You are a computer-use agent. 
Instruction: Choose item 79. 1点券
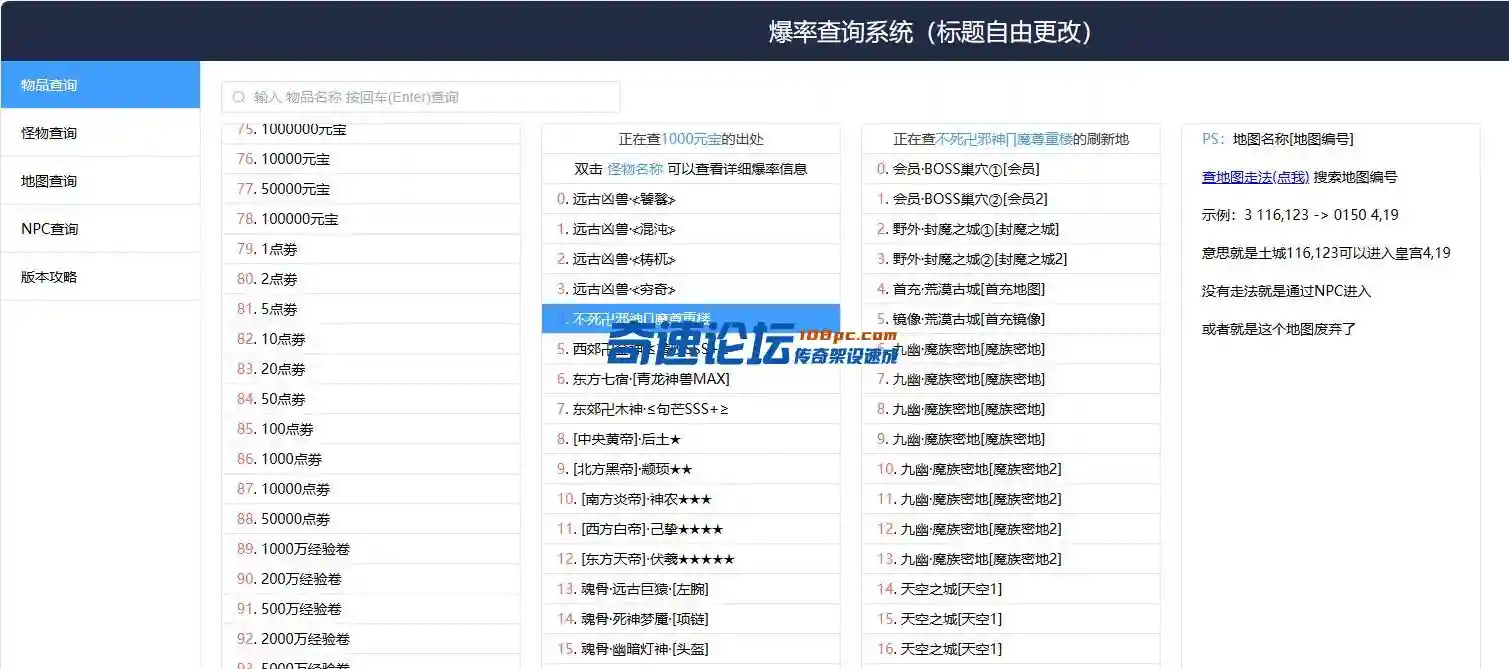click(x=371, y=249)
